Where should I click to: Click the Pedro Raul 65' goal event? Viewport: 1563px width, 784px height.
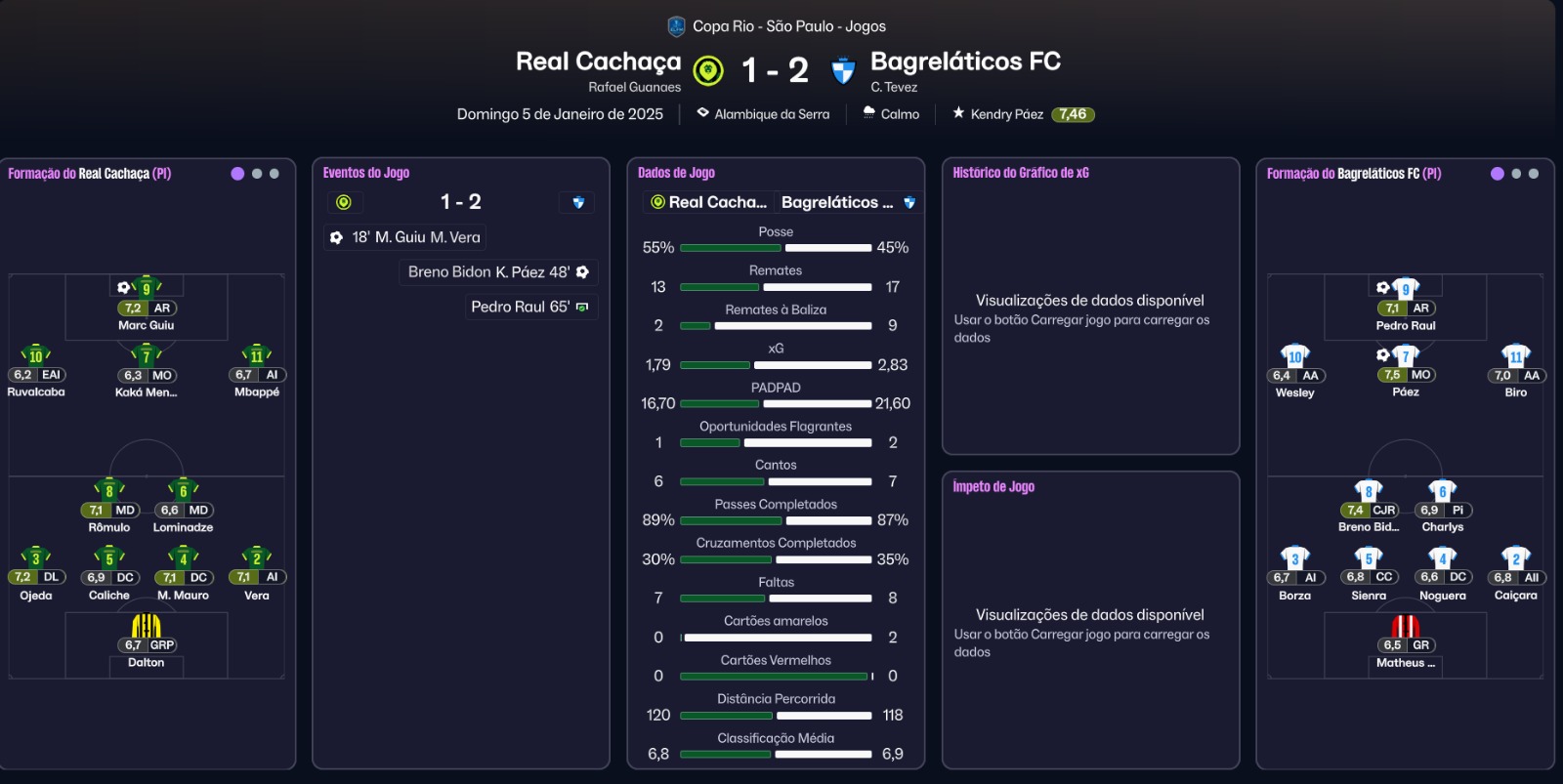pyautogui.click(x=529, y=307)
